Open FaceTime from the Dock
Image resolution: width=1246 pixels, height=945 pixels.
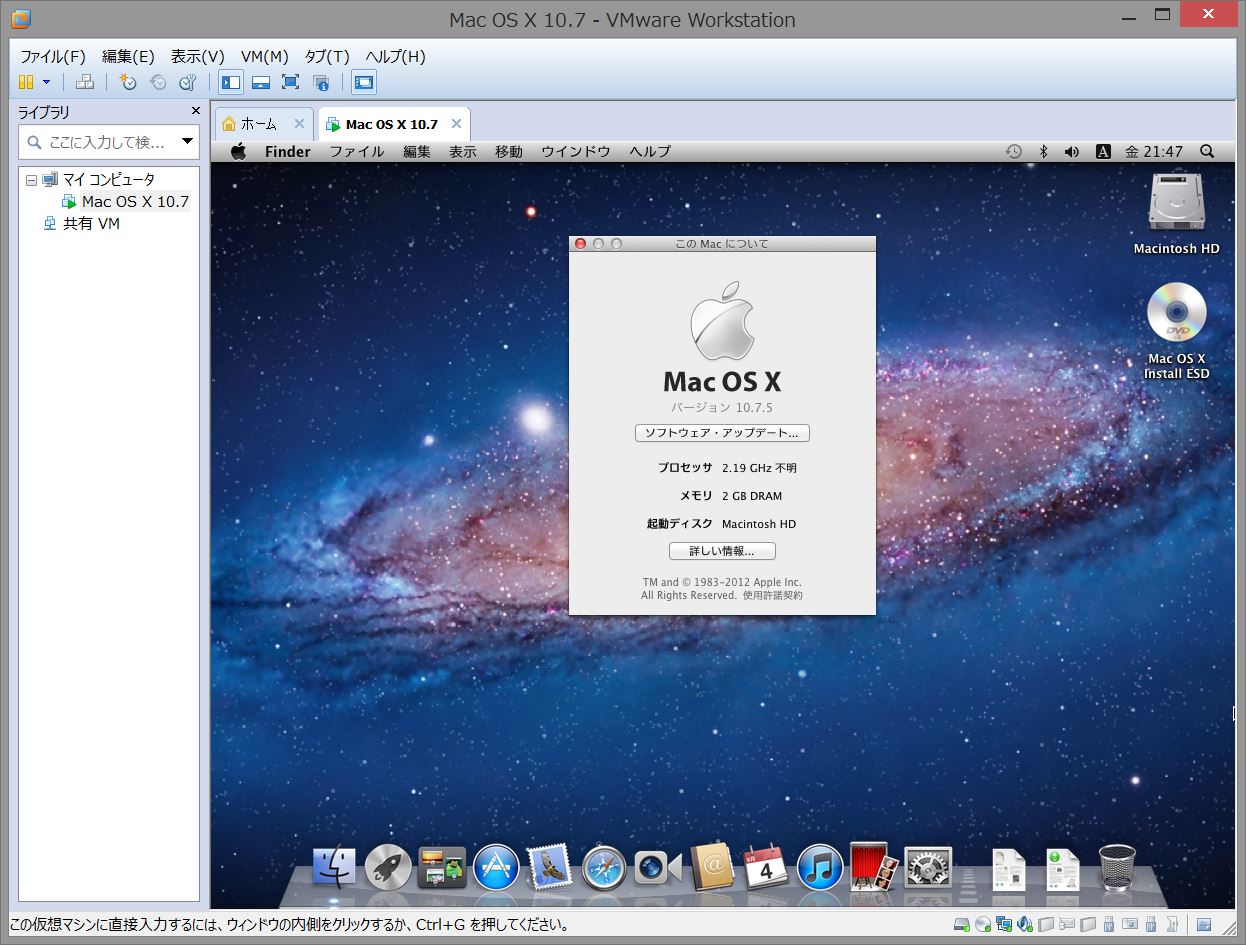[x=658, y=867]
